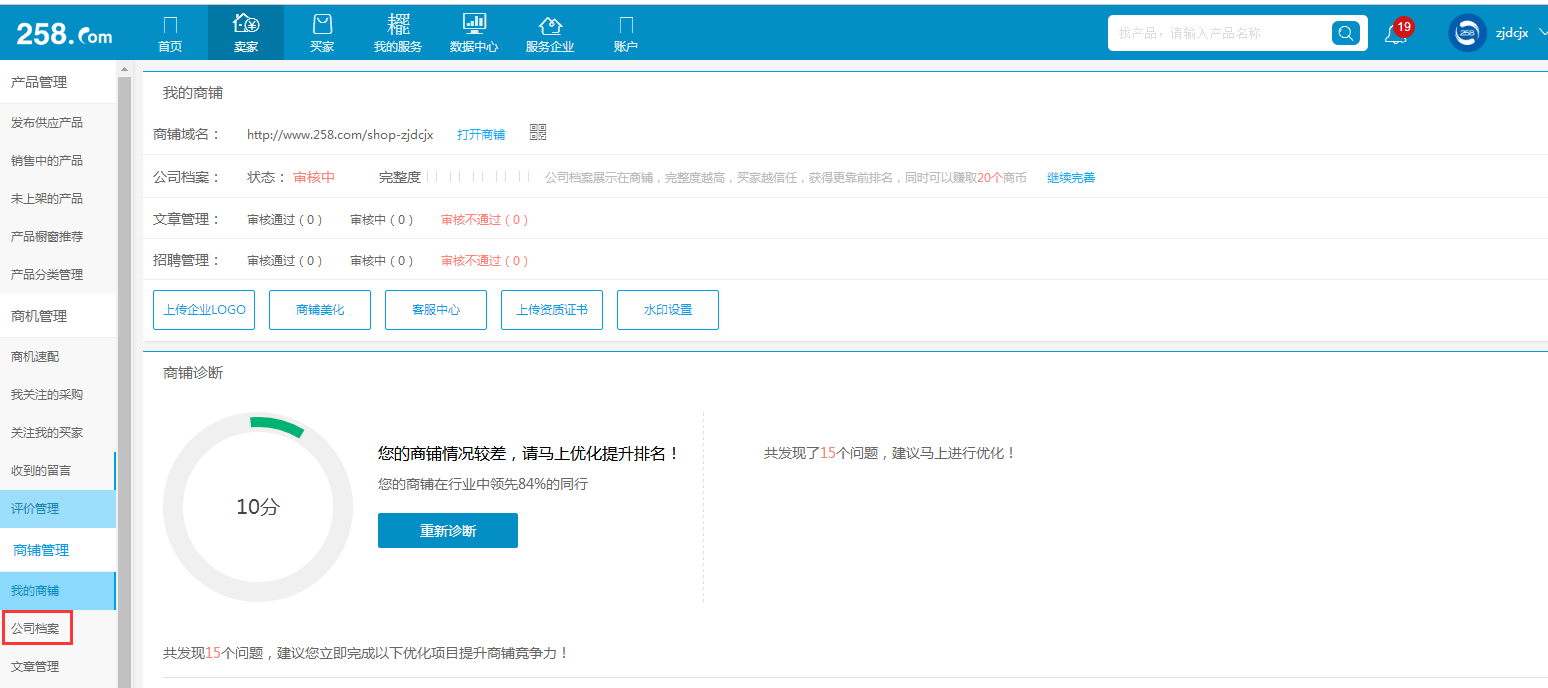
Task: Click 继续完善 link
Action: 1071,178
